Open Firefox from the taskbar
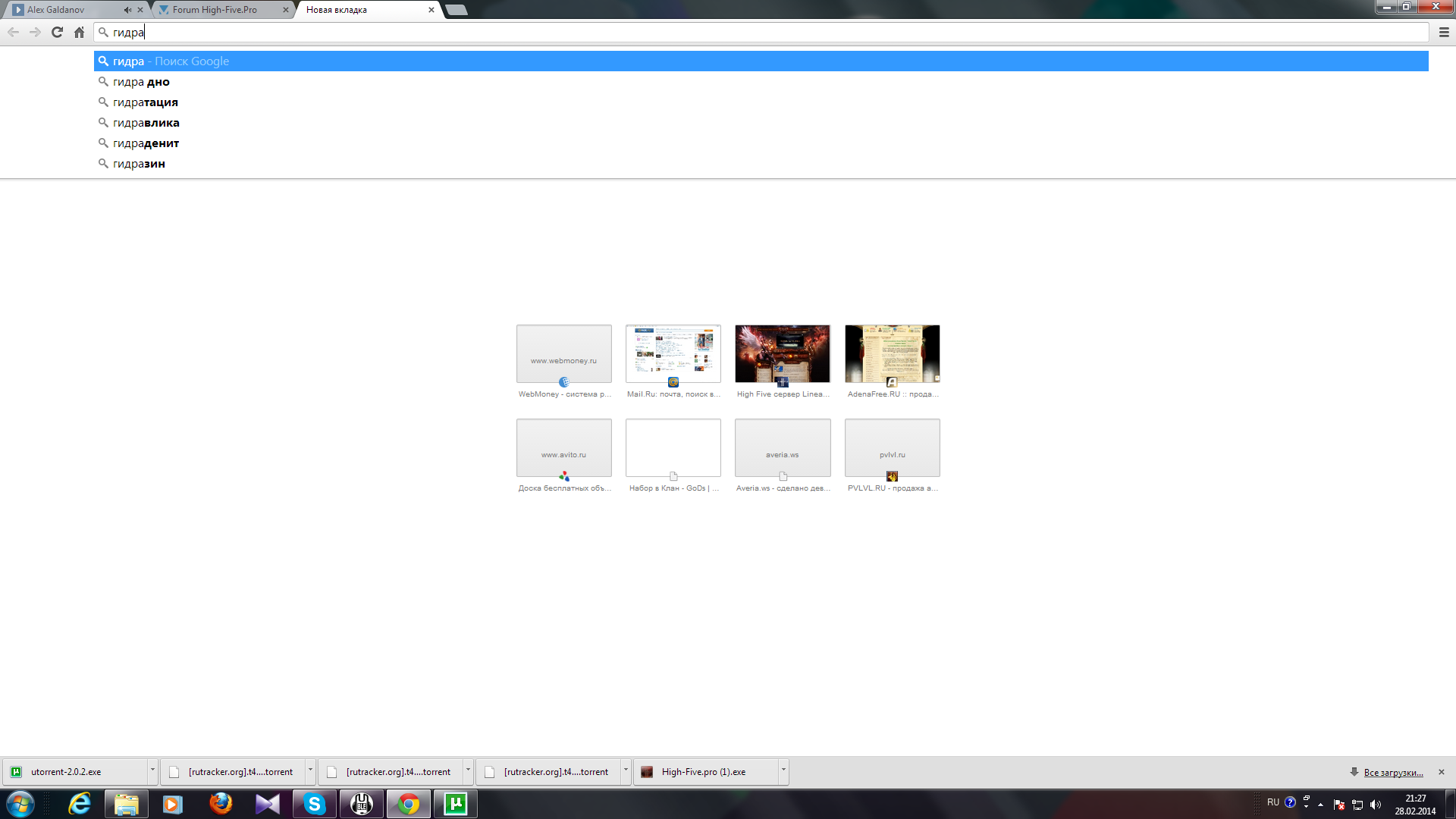Image resolution: width=1456 pixels, height=819 pixels. click(221, 803)
